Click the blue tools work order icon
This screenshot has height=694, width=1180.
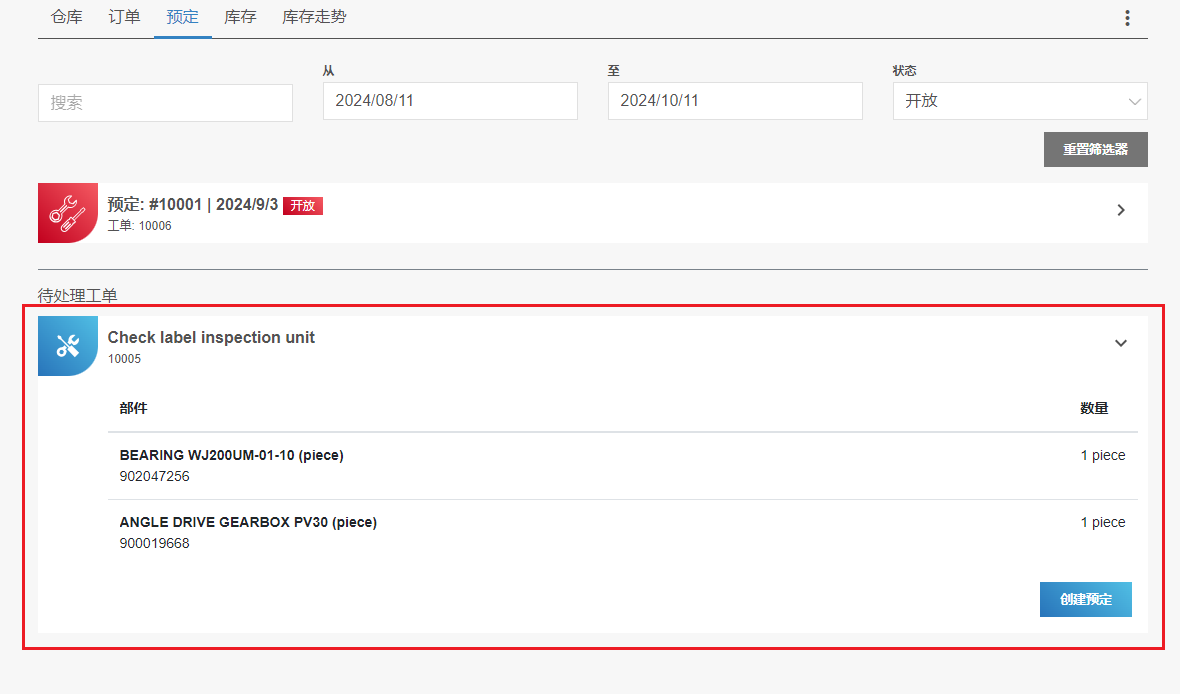click(68, 346)
